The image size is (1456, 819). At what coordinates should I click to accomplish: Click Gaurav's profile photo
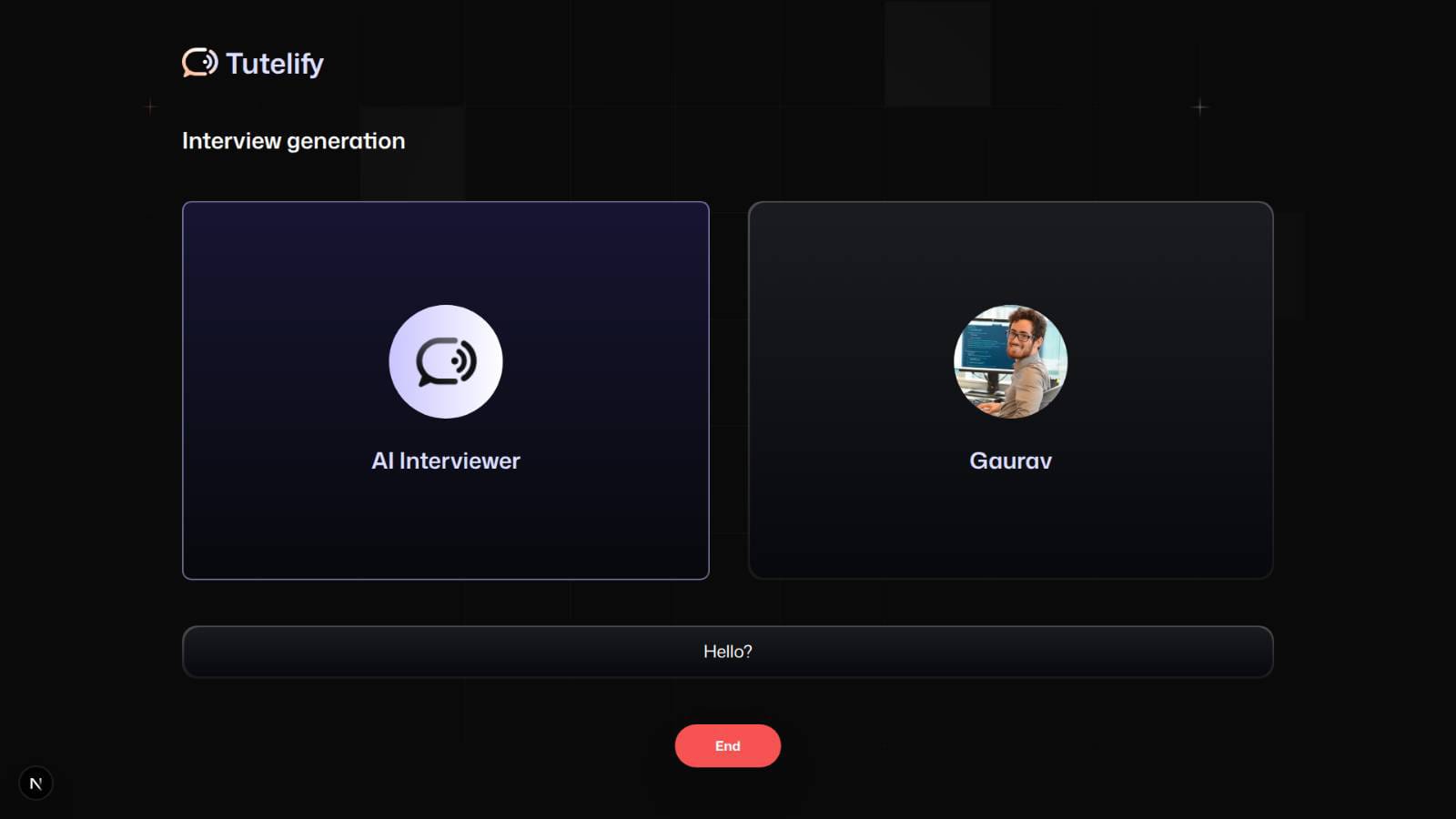tap(1010, 361)
